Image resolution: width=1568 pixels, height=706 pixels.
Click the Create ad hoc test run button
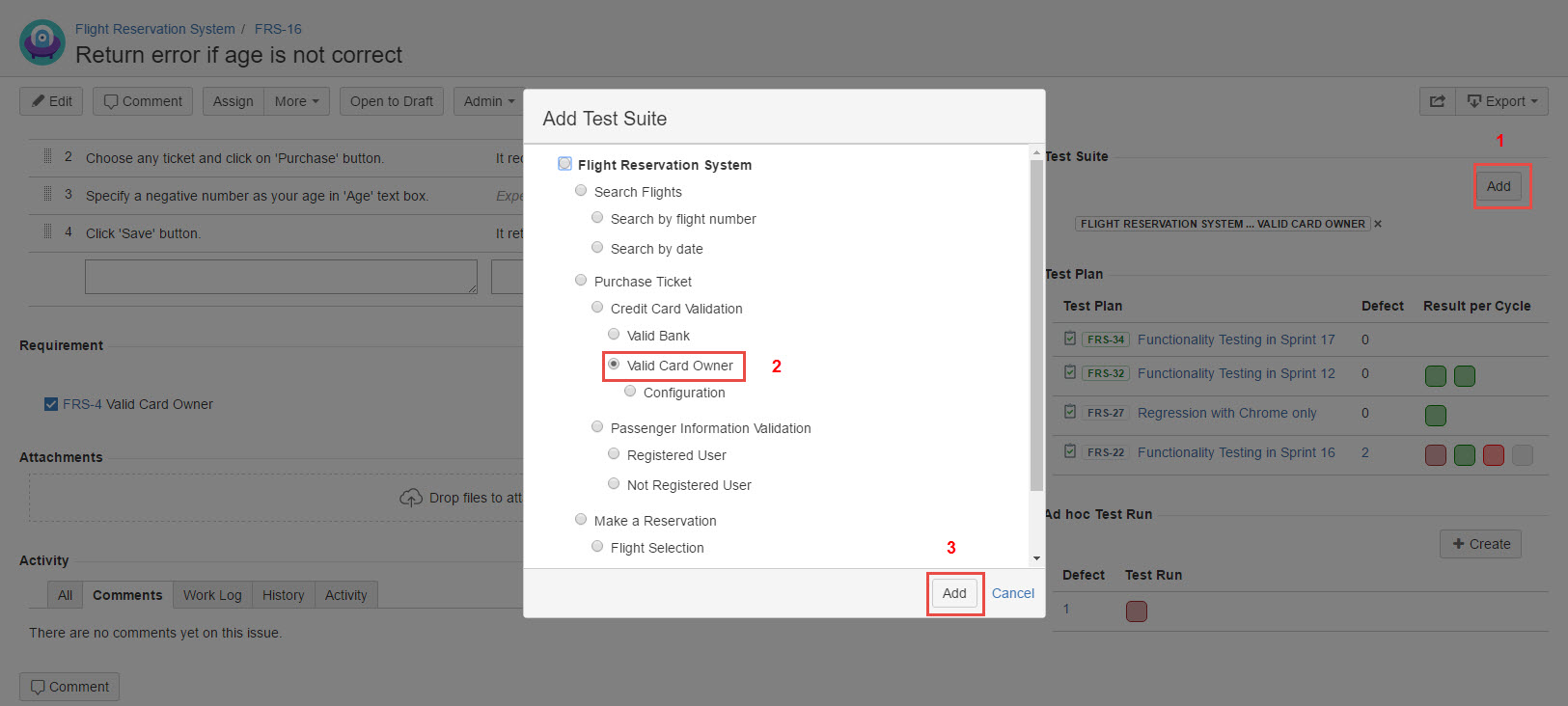[1481, 544]
